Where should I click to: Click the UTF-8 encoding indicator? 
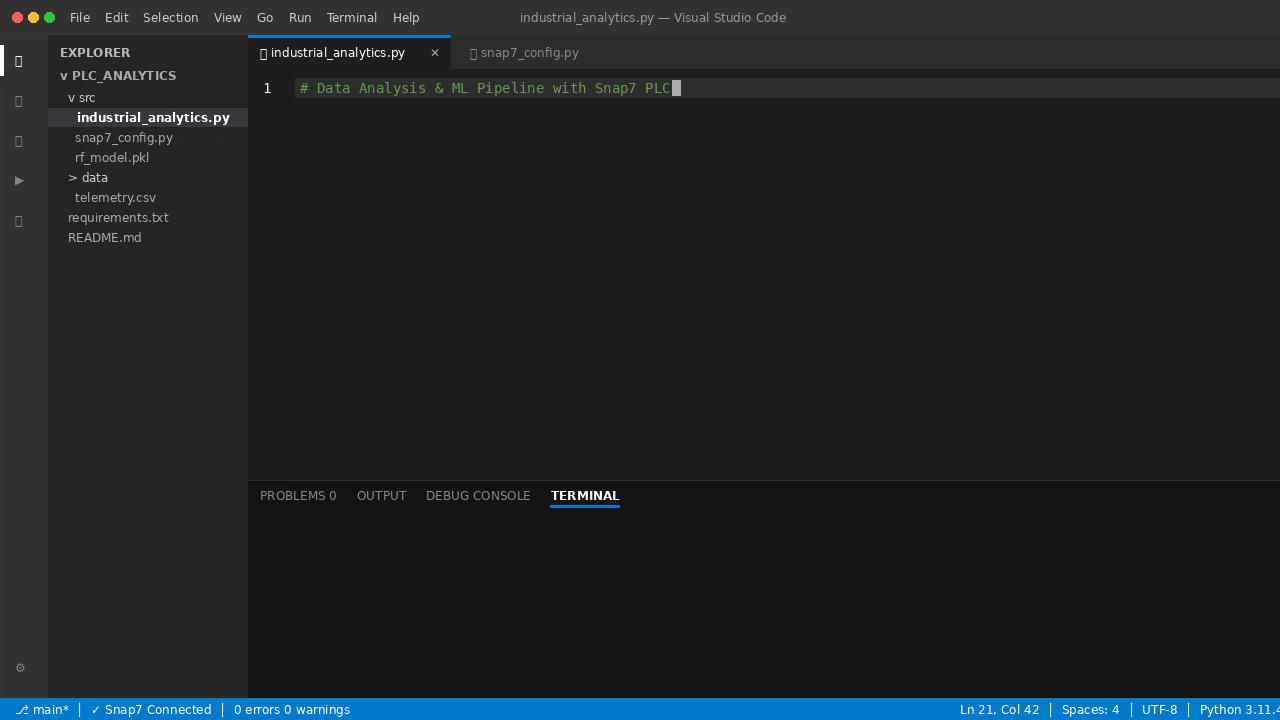pos(1159,710)
